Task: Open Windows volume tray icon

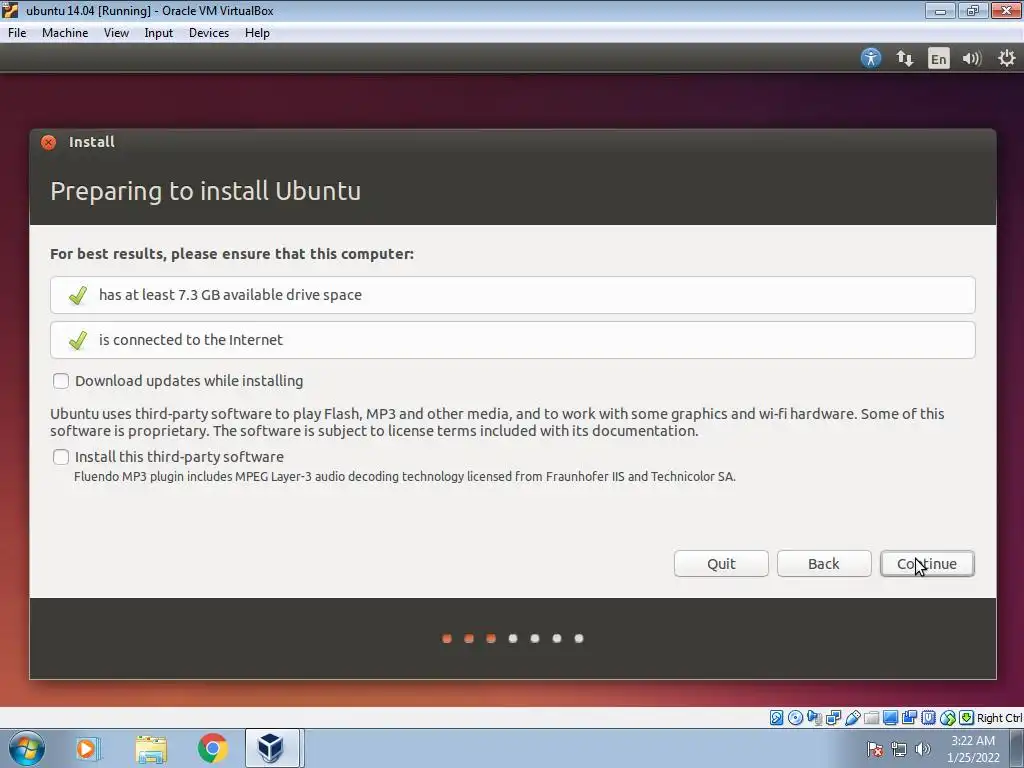Action: pos(923,749)
